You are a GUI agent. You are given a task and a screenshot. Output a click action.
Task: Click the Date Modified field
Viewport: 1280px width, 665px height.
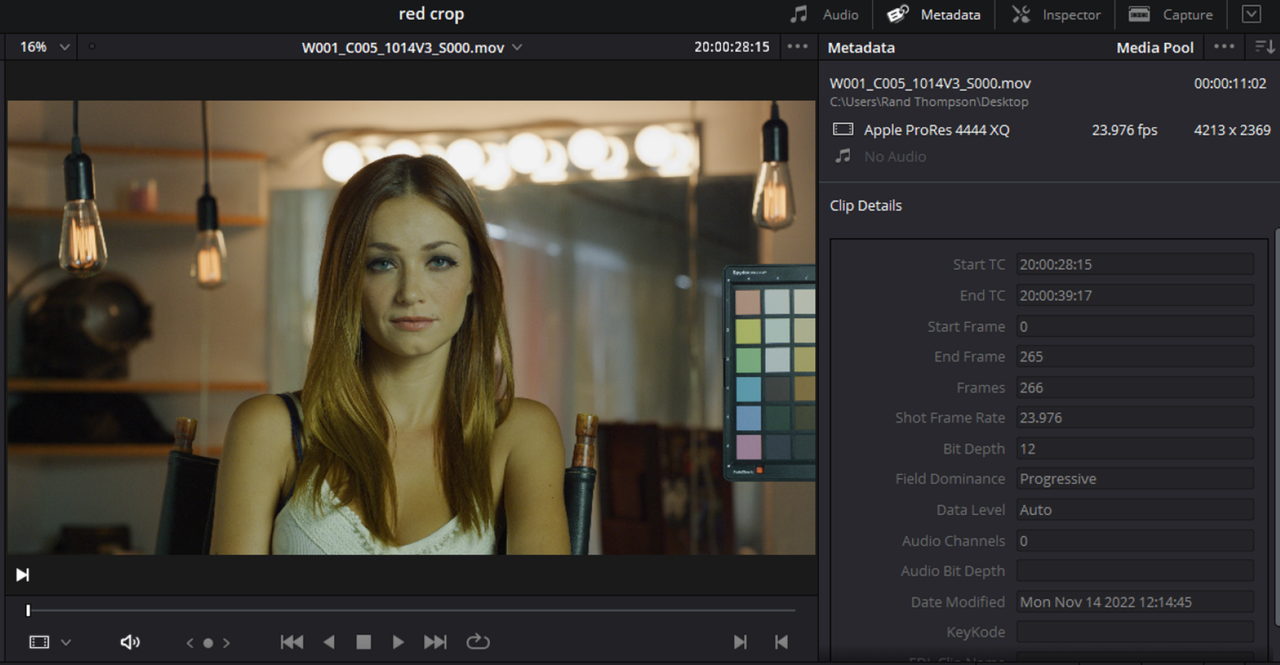[x=1135, y=601]
